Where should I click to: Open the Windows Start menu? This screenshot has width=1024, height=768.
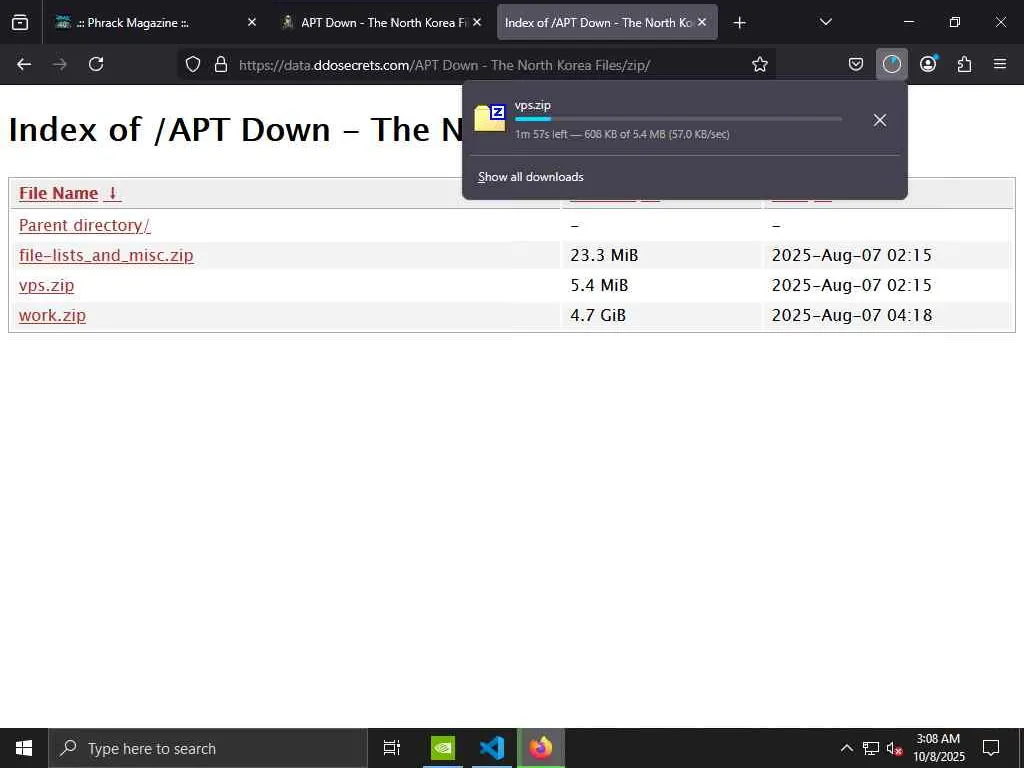click(24, 748)
